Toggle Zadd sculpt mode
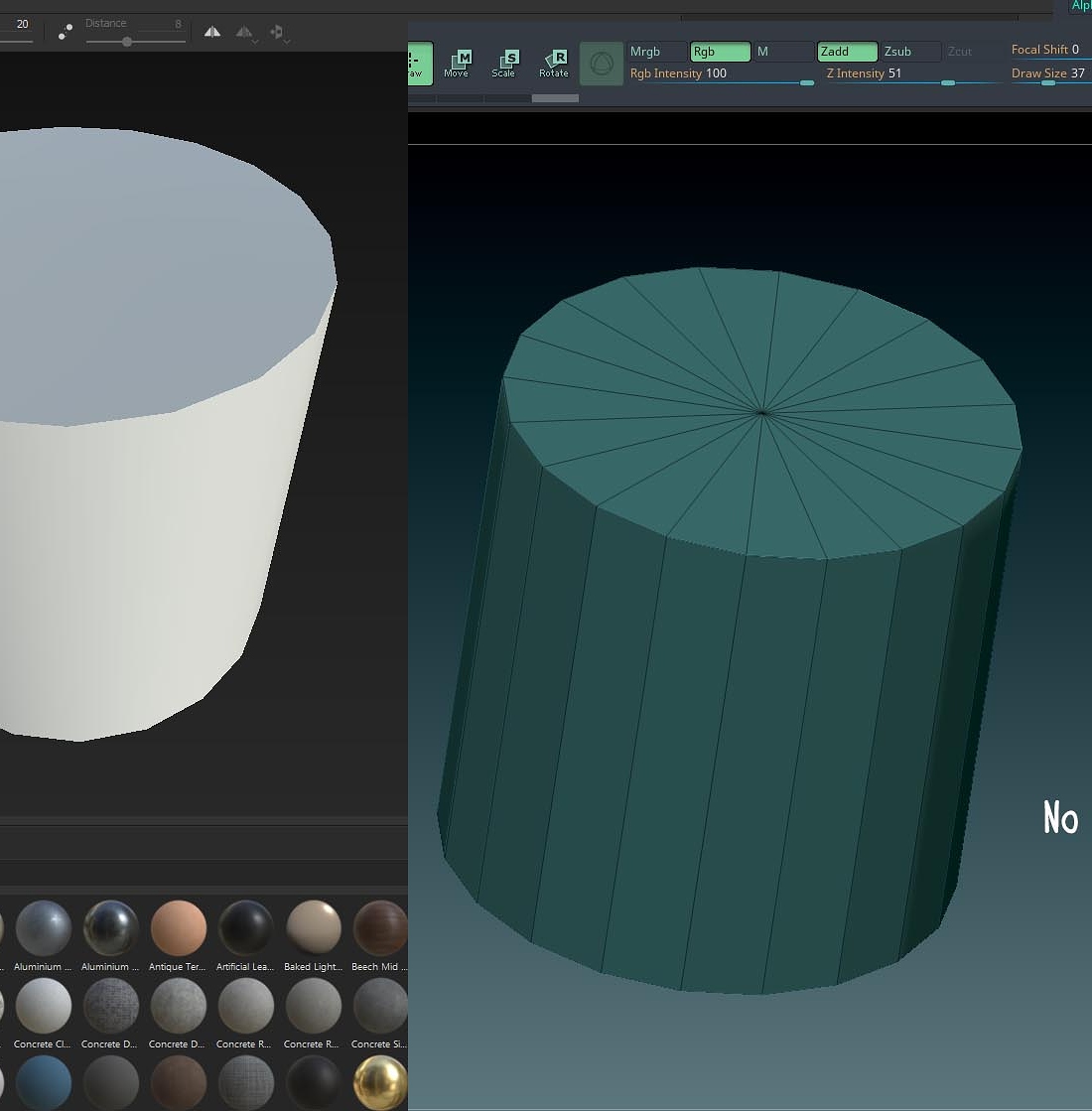This screenshot has height=1111, width=1092. (847, 52)
